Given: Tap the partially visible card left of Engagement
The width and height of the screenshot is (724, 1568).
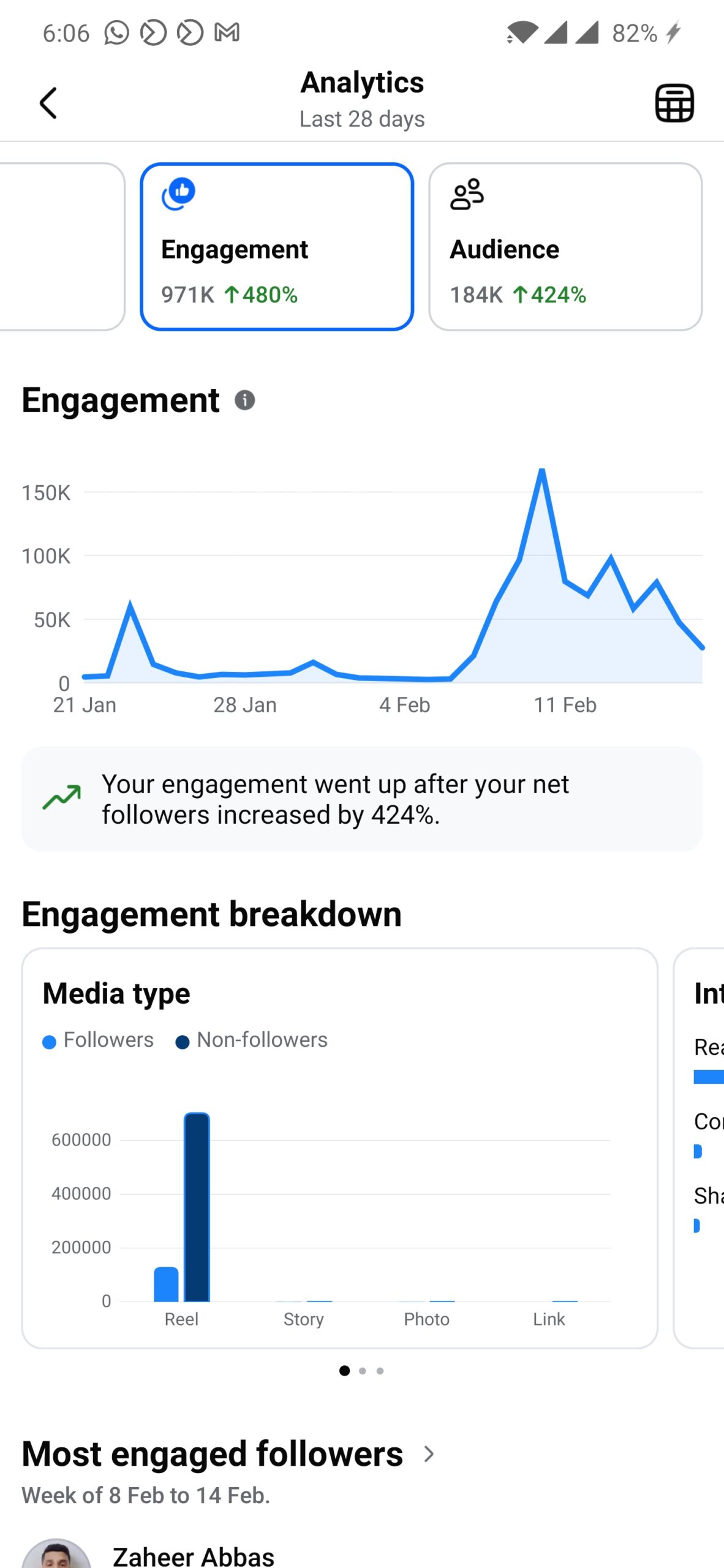Looking at the screenshot, I should [x=61, y=246].
